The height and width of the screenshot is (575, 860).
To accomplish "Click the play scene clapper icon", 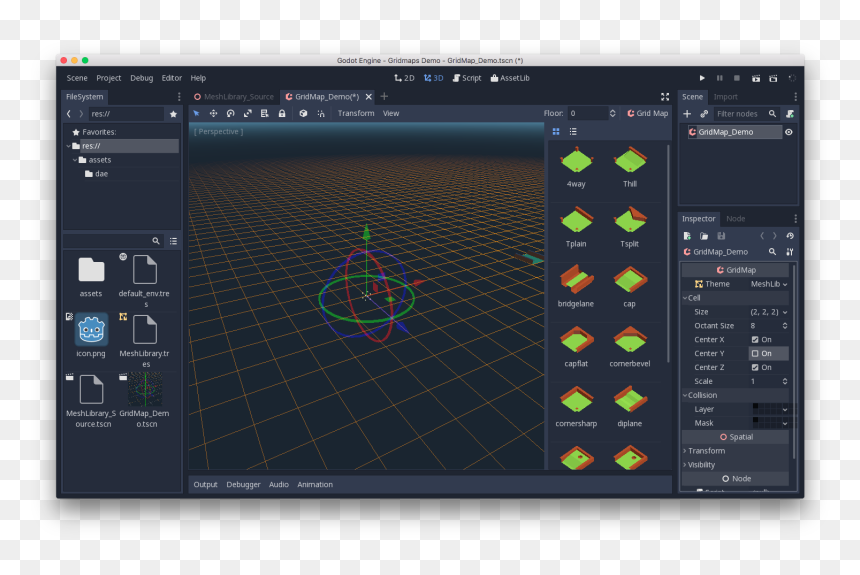I will [x=755, y=78].
